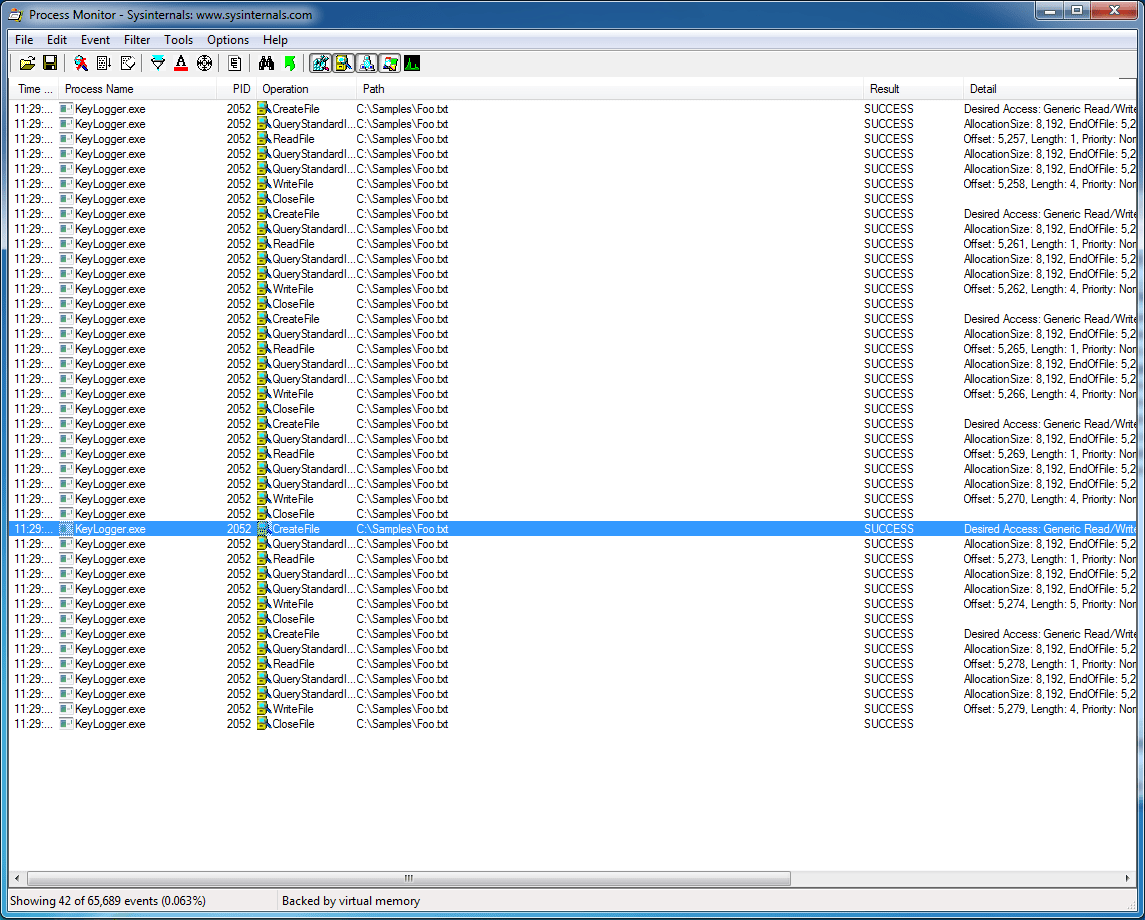Viewport: 1145px width, 920px height.
Task: Toggle the Autoscroll toolbar icon
Action: tap(104, 64)
